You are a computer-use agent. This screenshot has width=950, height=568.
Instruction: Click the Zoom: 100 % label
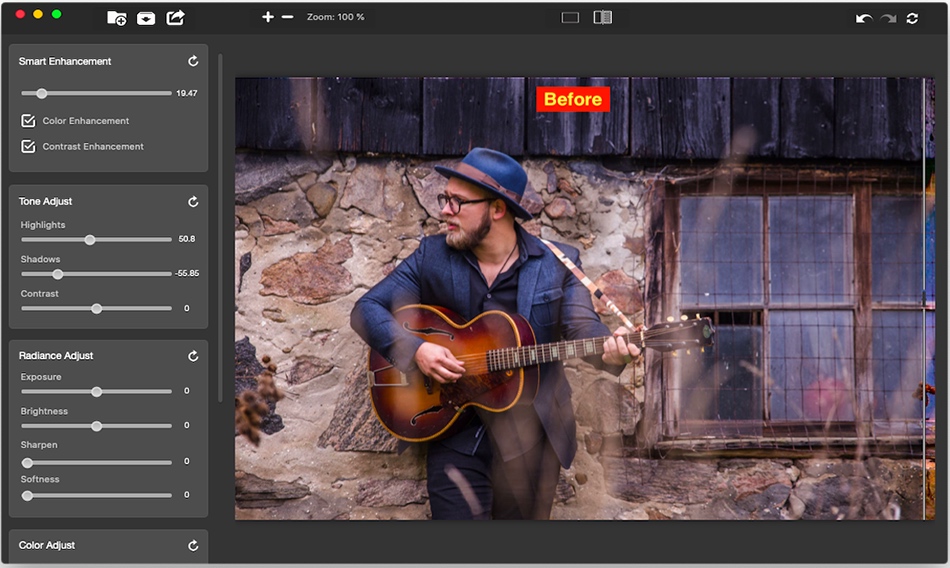pyautogui.click(x=336, y=17)
